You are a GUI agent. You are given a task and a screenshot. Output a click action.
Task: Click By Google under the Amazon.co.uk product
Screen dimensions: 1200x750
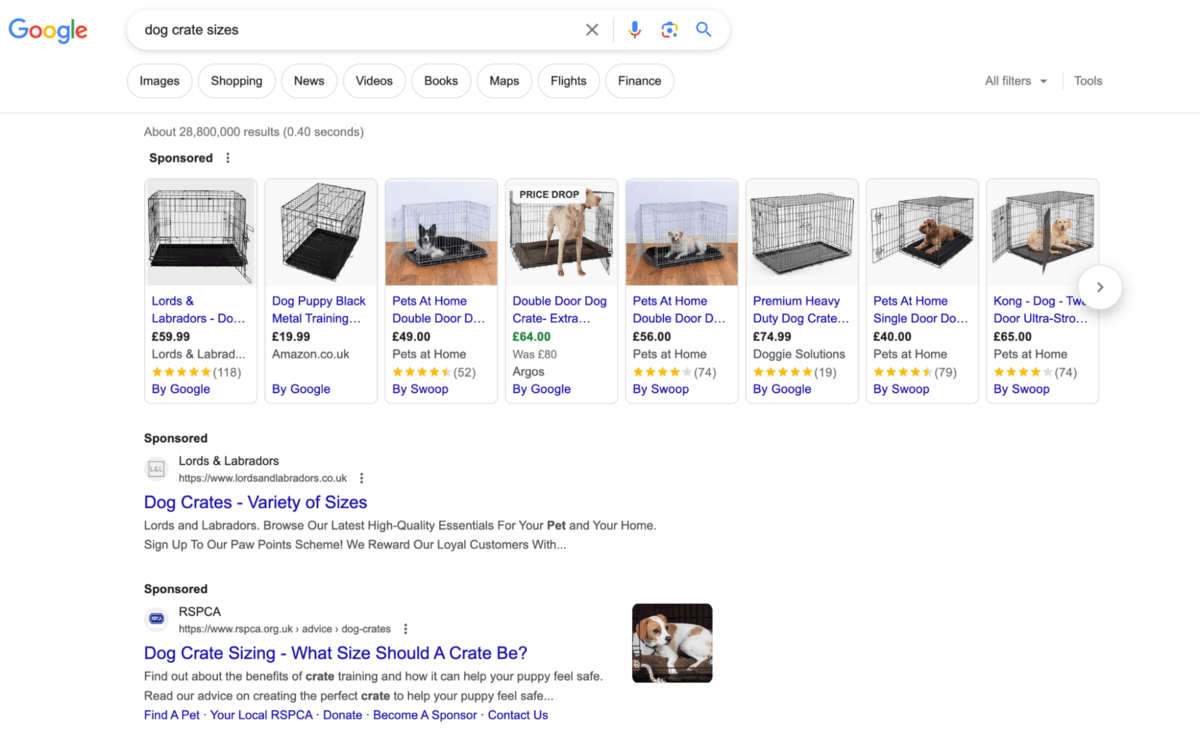pyautogui.click(x=301, y=389)
